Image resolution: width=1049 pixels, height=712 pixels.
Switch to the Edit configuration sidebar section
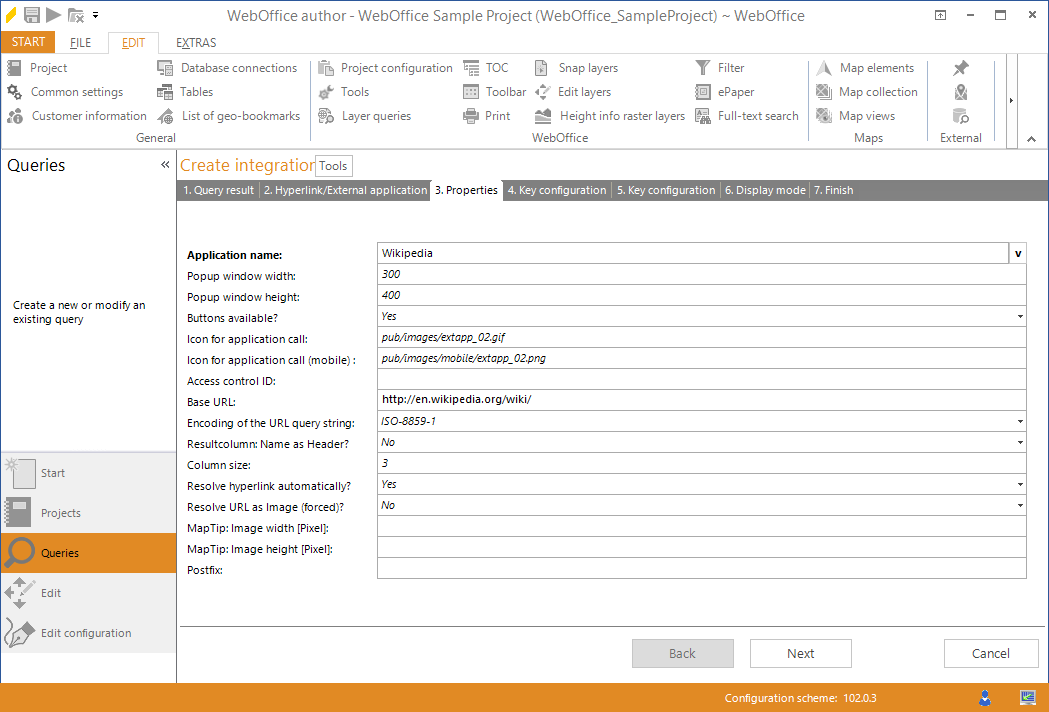(88, 632)
